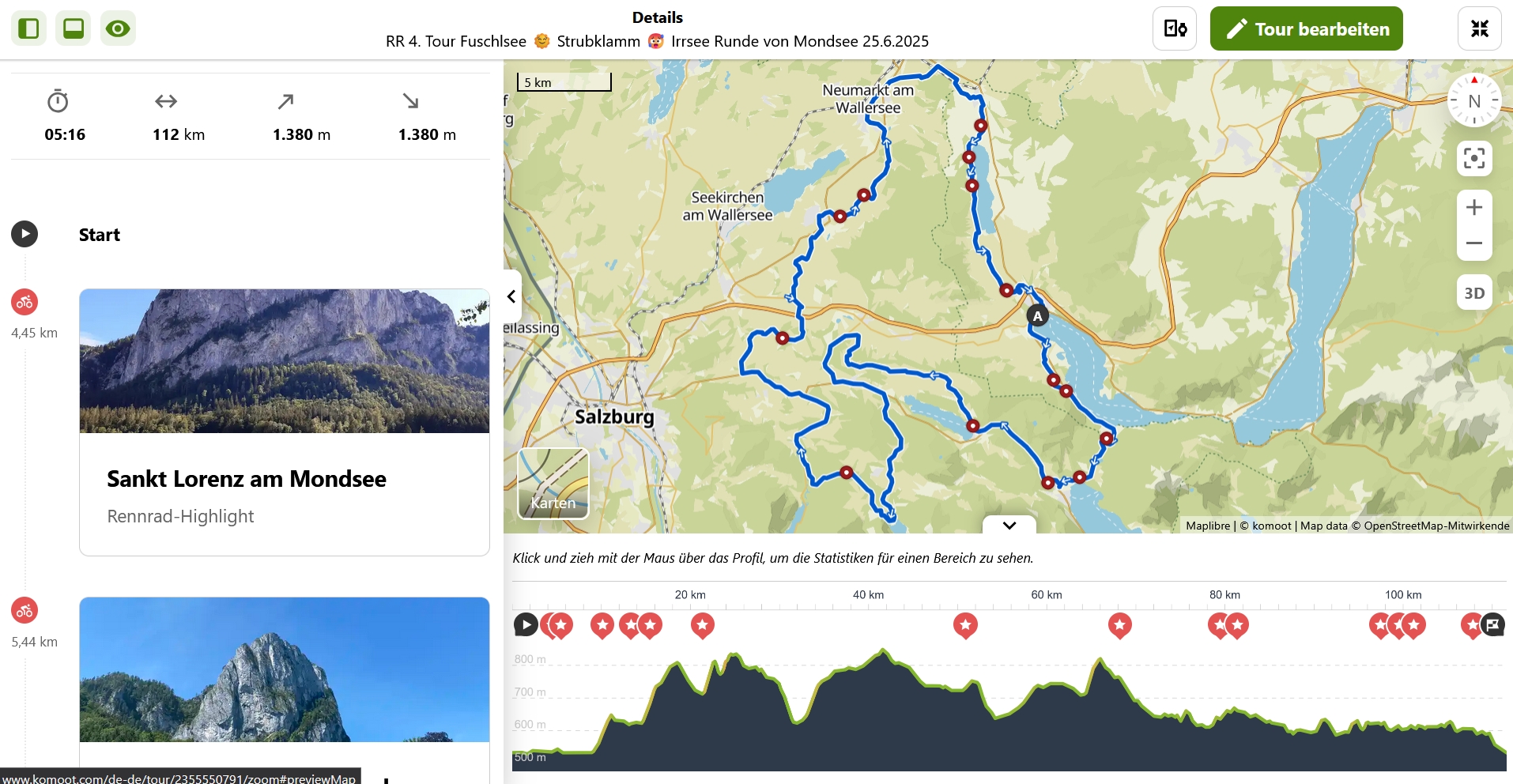Reset map orientation with the compass
The width and height of the screenshot is (1513, 784).
tap(1473, 100)
